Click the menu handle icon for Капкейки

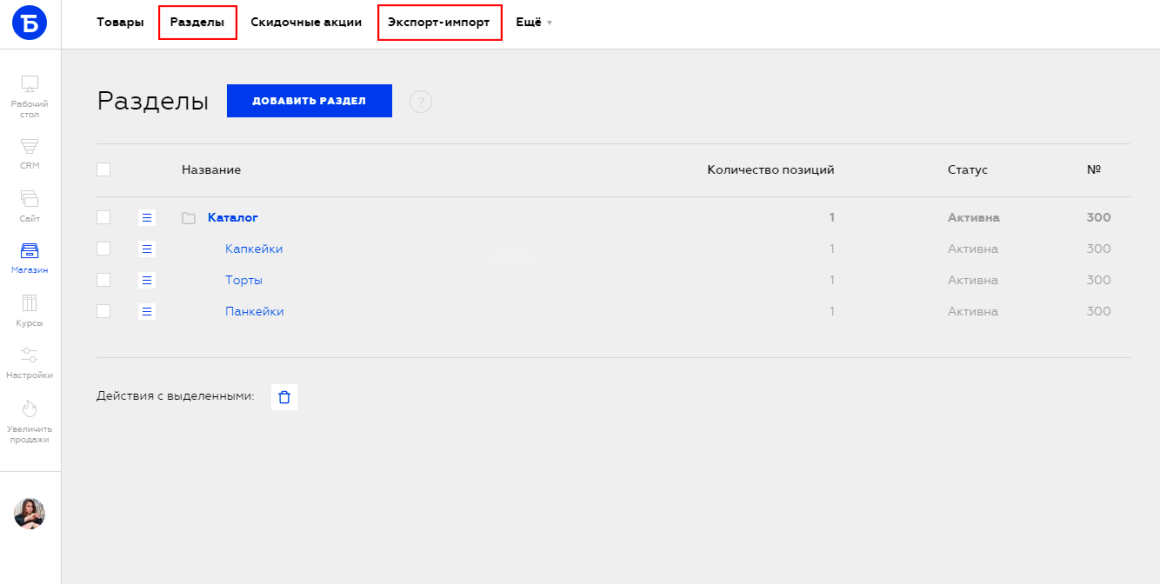(x=147, y=249)
